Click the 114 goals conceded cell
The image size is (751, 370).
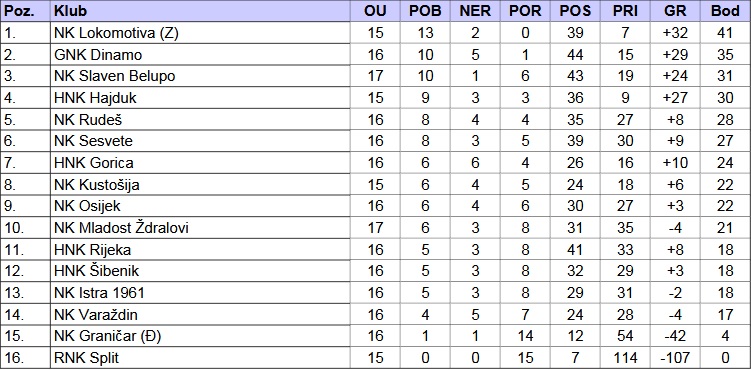625,358
